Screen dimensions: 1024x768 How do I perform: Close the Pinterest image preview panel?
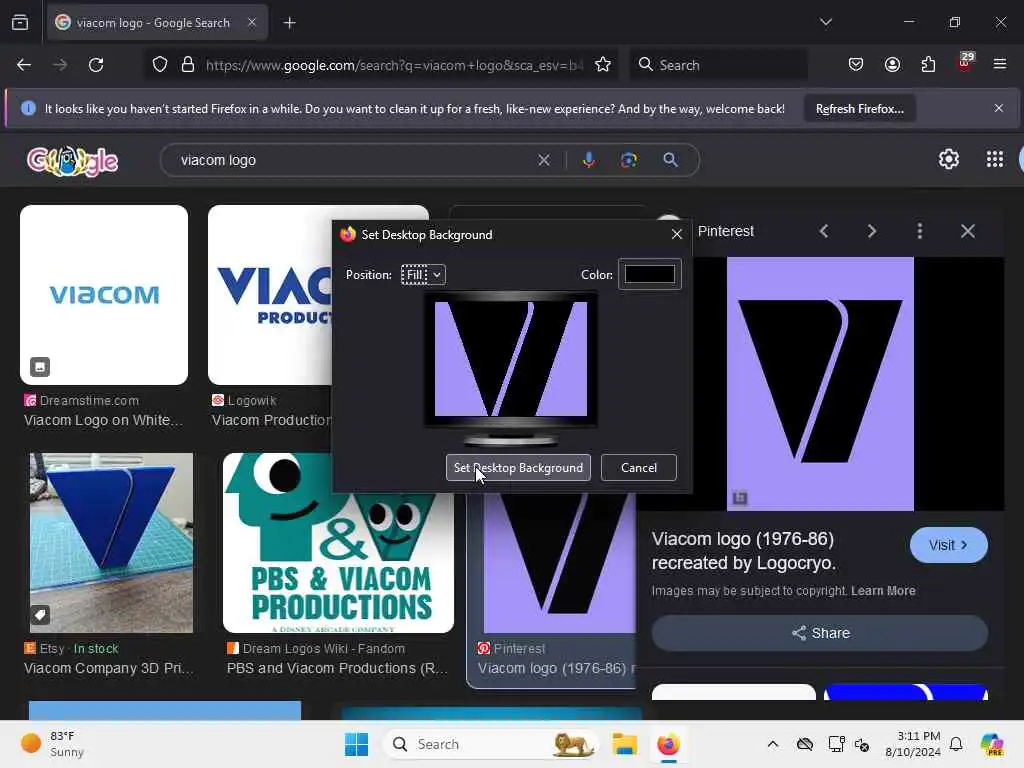[968, 231]
